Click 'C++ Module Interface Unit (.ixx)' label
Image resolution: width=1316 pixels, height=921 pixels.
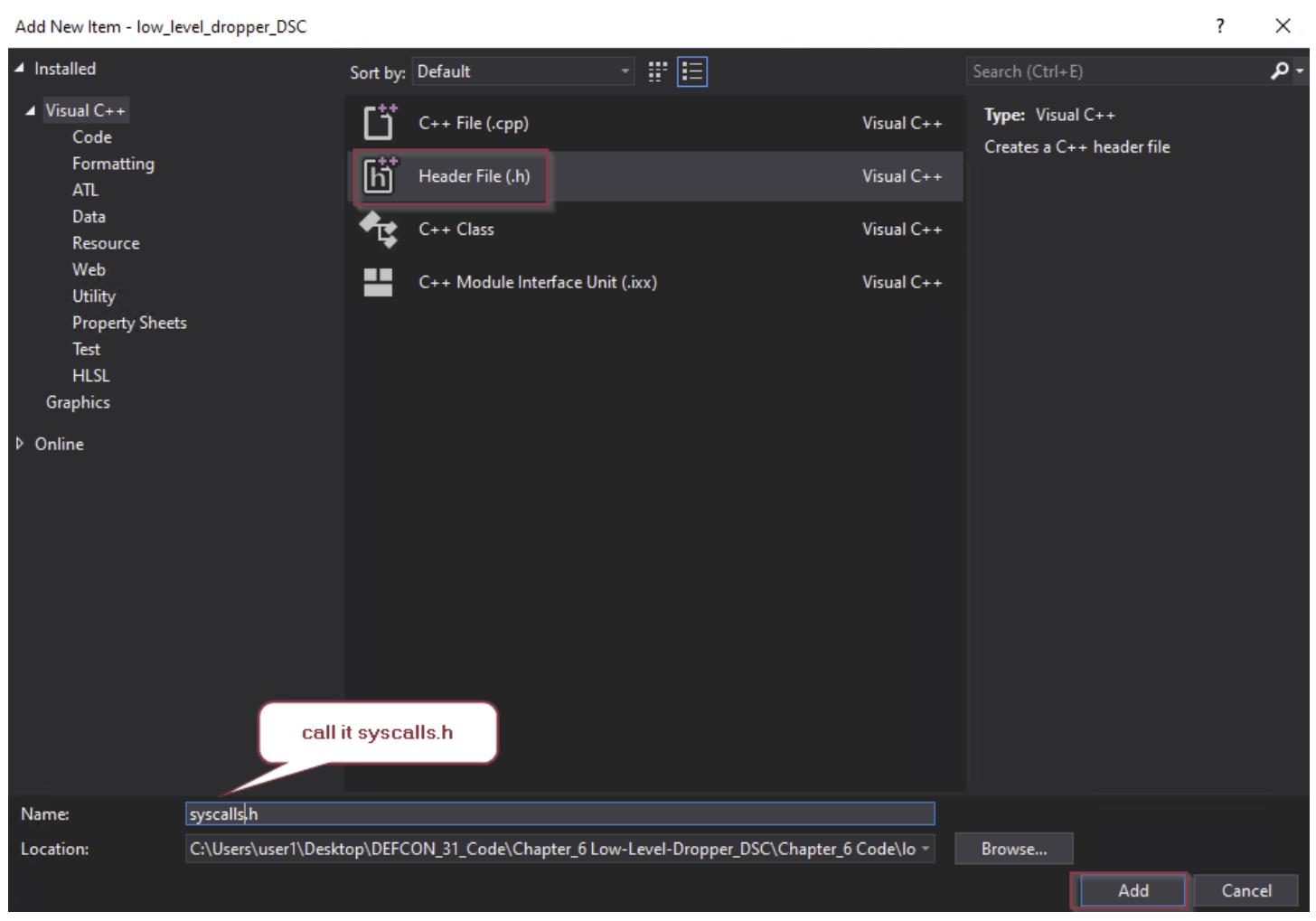click(538, 283)
